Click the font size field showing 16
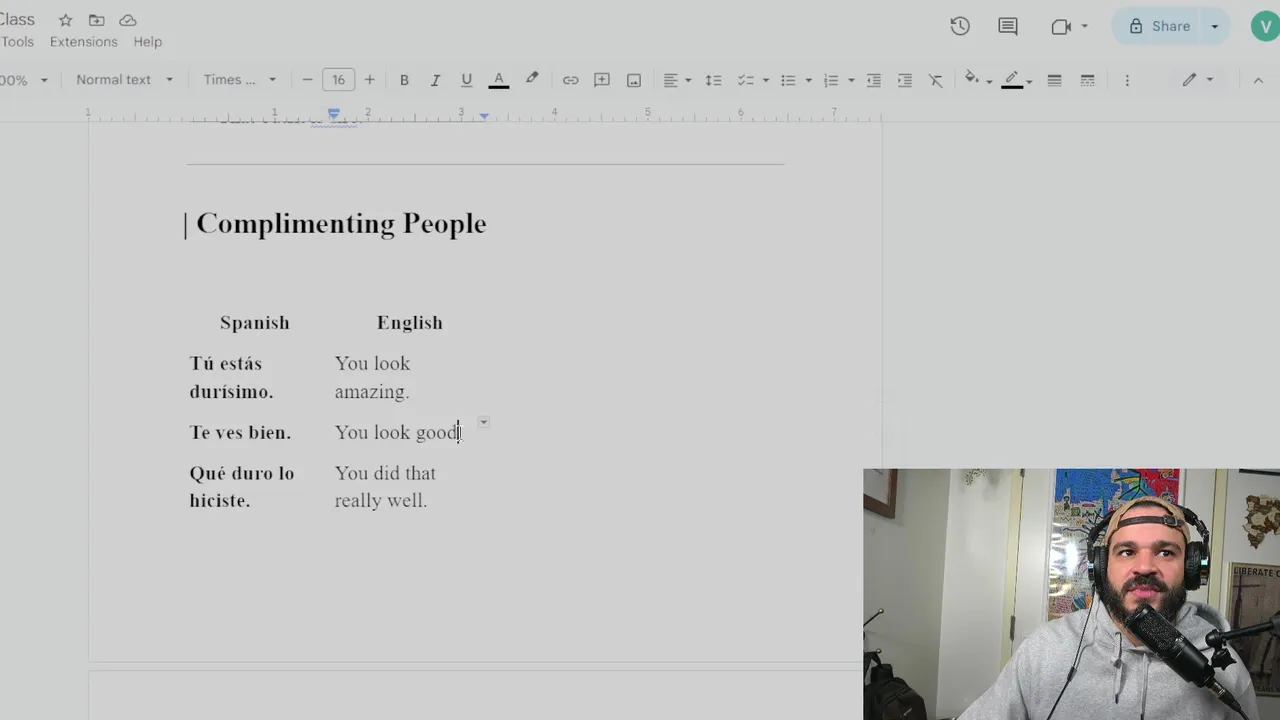 click(x=338, y=80)
